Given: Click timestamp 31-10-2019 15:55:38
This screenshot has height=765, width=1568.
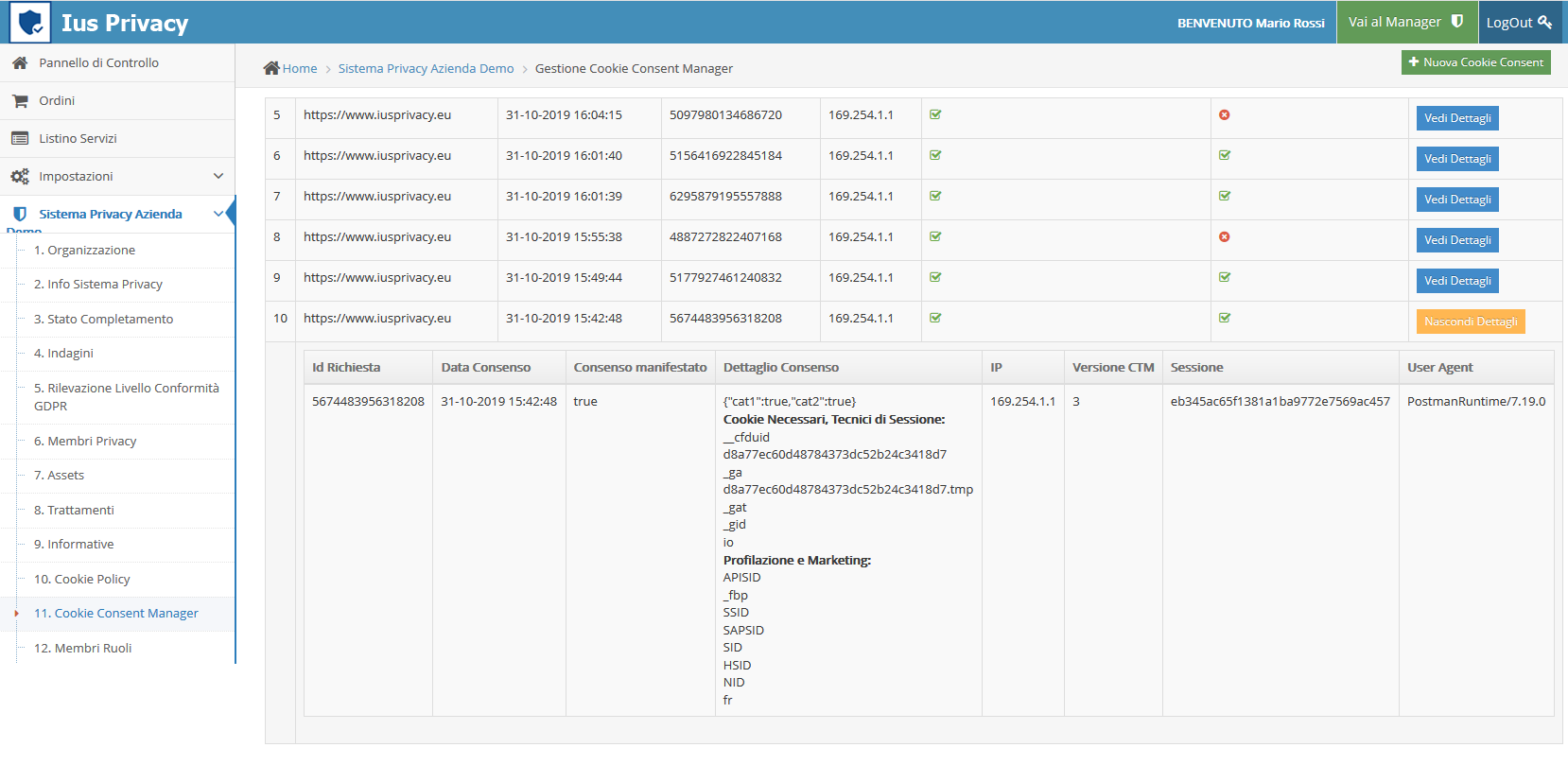Looking at the screenshot, I should (564, 236).
